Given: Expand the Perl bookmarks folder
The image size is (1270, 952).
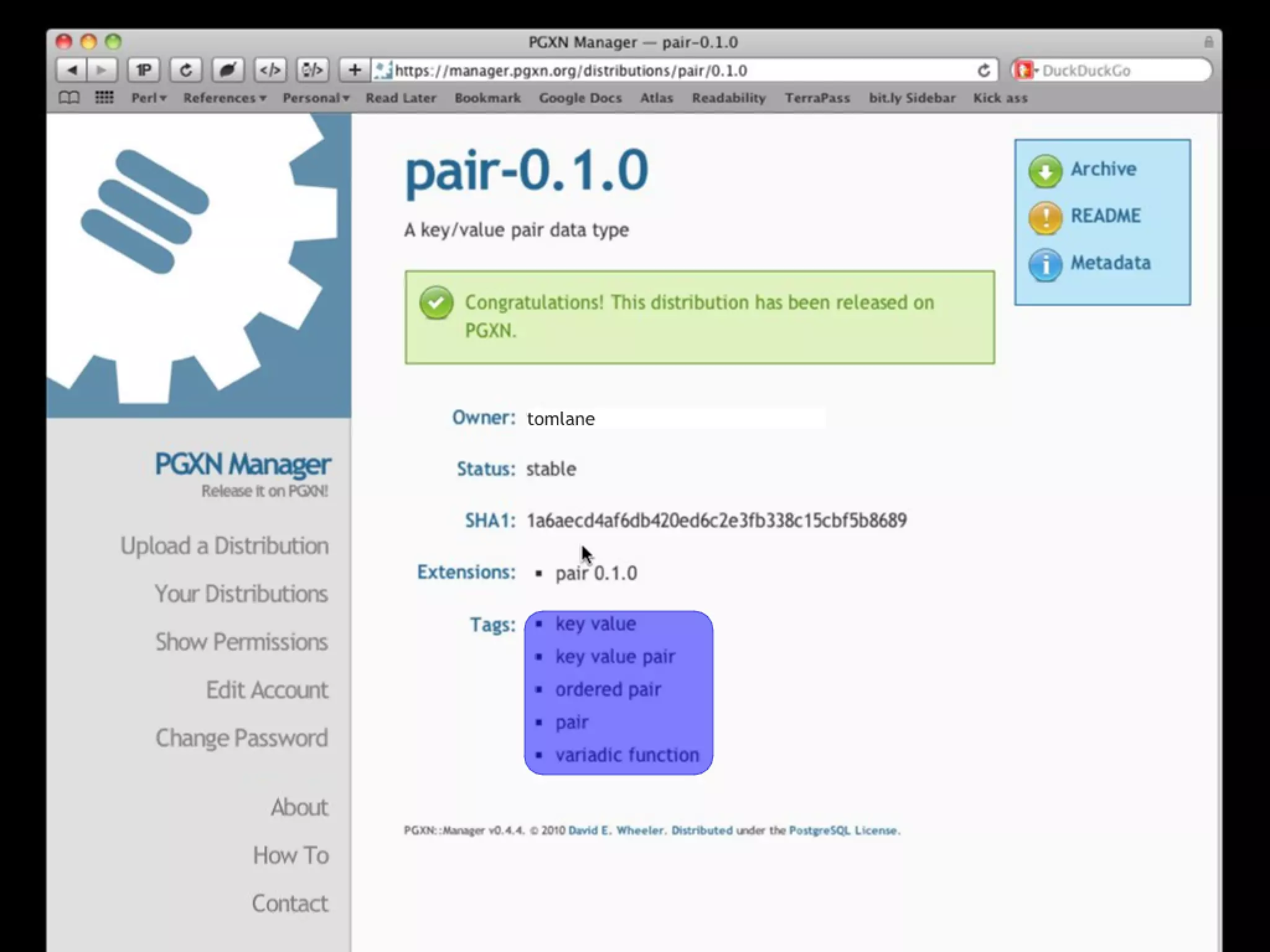Looking at the screenshot, I should pos(149,98).
